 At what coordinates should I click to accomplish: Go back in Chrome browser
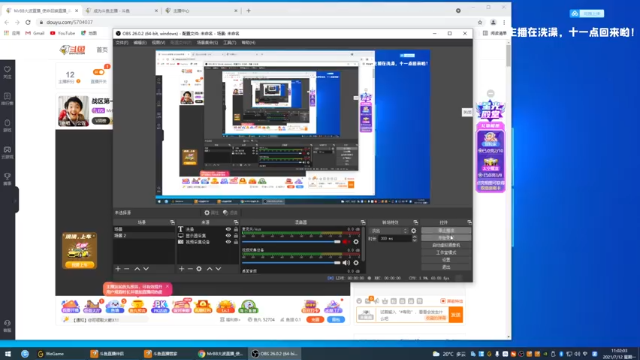(7, 22)
